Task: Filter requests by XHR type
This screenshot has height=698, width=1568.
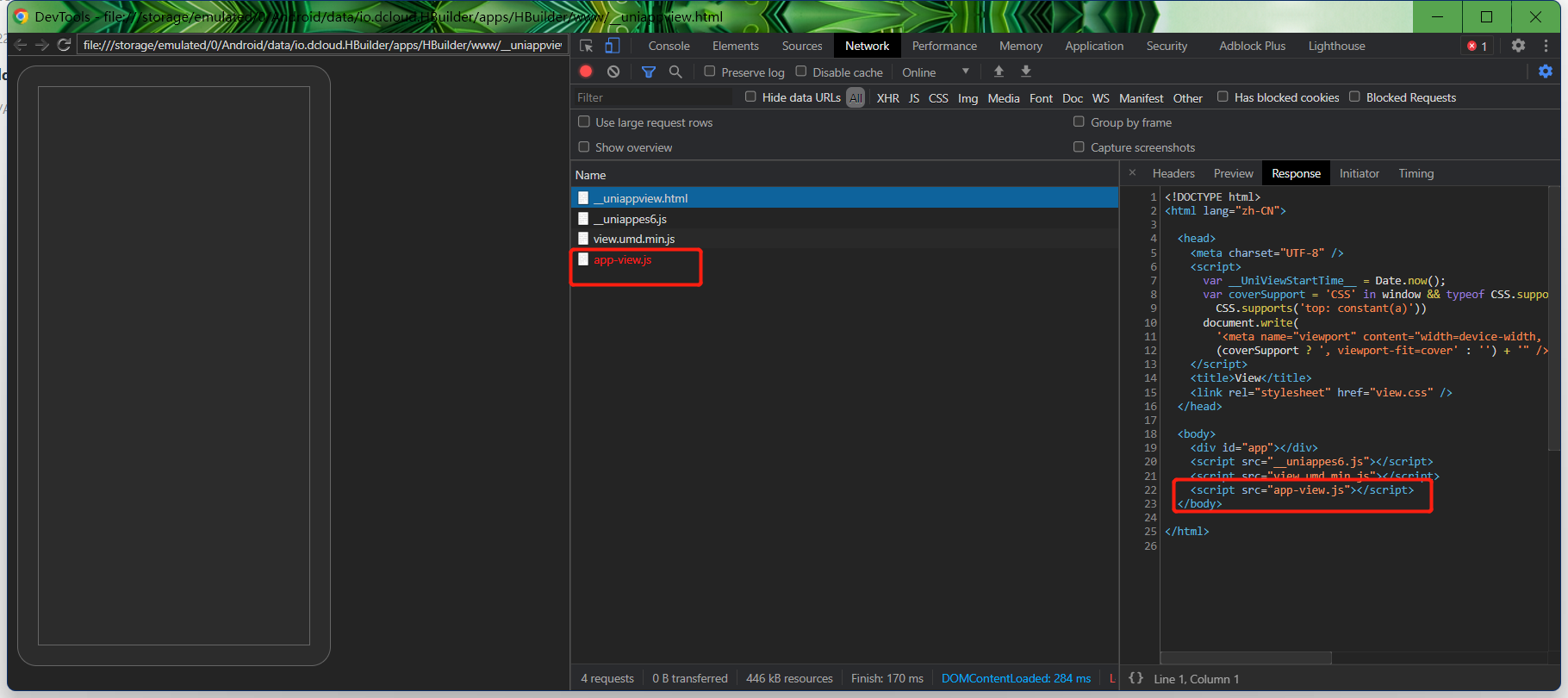Action: (x=888, y=98)
